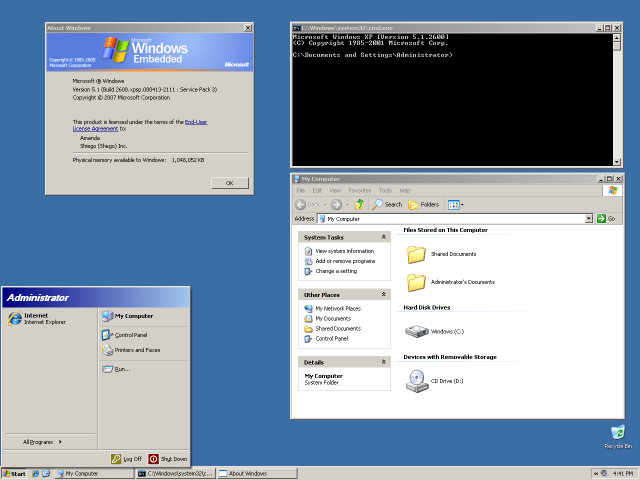The image size is (640, 480).
Task: Select Administrator's Documents folder icon
Action: click(x=416, y=282)
